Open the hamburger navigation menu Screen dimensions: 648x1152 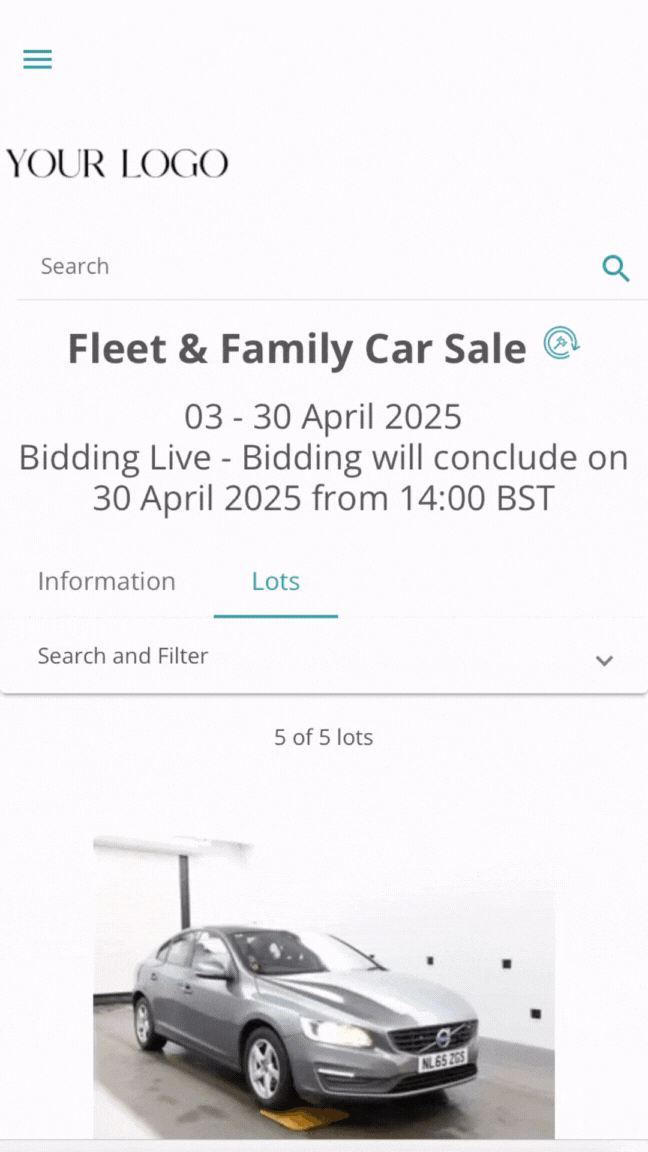click(x=38, y=60)
